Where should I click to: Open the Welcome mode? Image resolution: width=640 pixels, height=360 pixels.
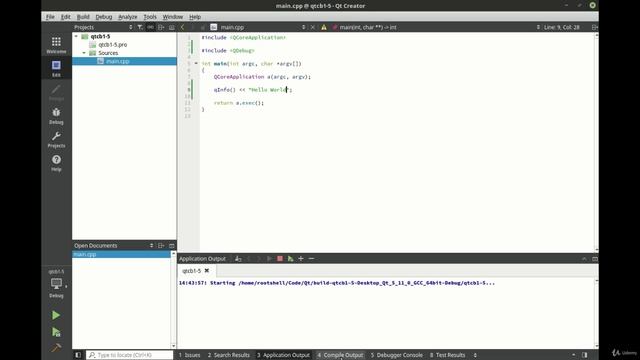pos(56,45)
